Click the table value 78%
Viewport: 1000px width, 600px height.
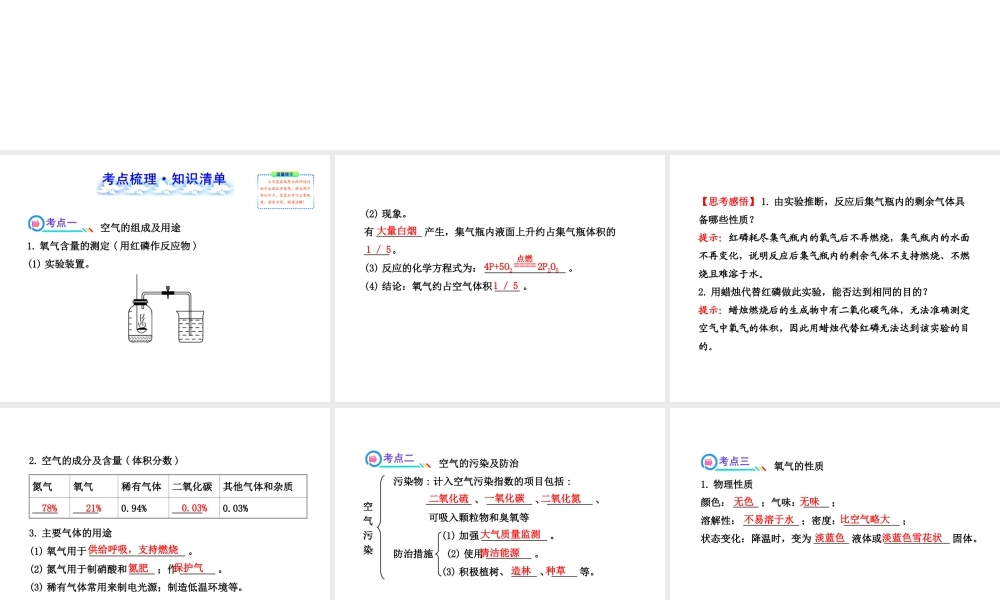pyautogui.click(x=49, y=508)
